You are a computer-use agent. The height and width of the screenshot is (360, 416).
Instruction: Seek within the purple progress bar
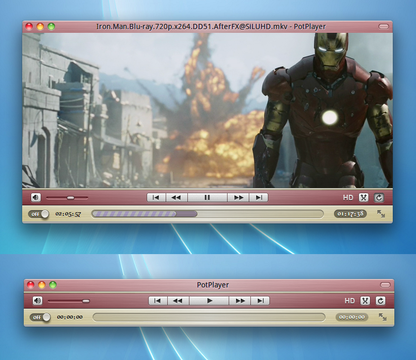[x=207, y=214]
